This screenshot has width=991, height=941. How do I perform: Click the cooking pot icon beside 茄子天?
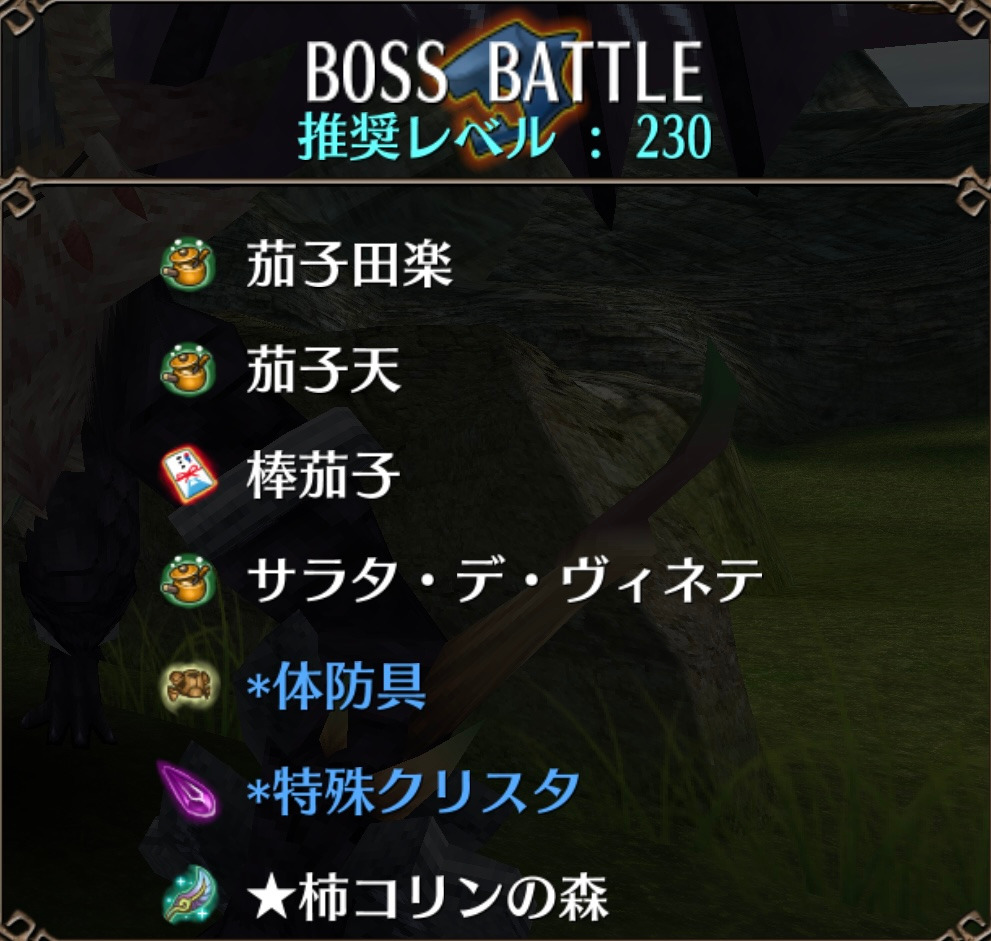188,370
